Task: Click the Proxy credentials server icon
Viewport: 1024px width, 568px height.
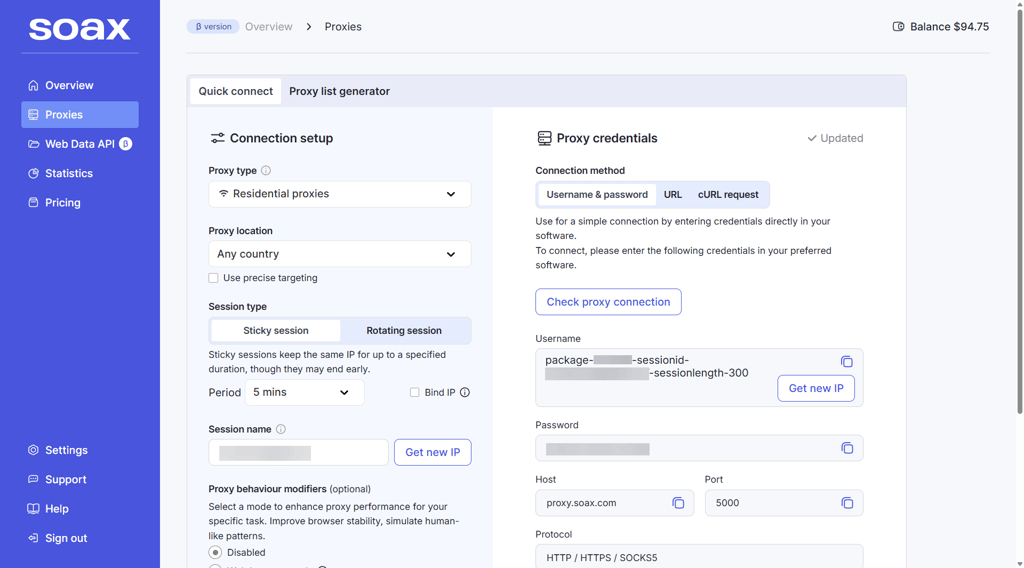Action: pos(544,138)
